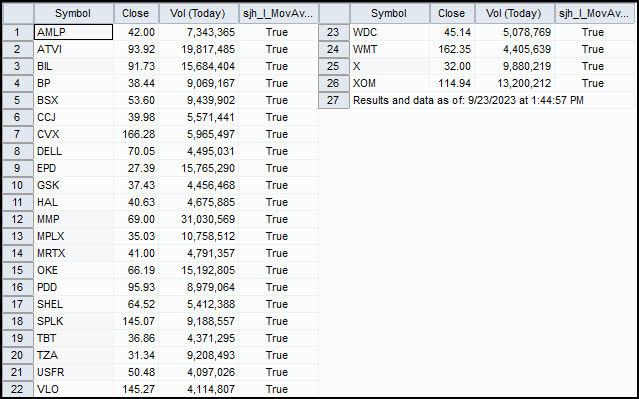Click the blank corner header above row numbers
This screenshot has height=399, width=639.
pos(18,13)
